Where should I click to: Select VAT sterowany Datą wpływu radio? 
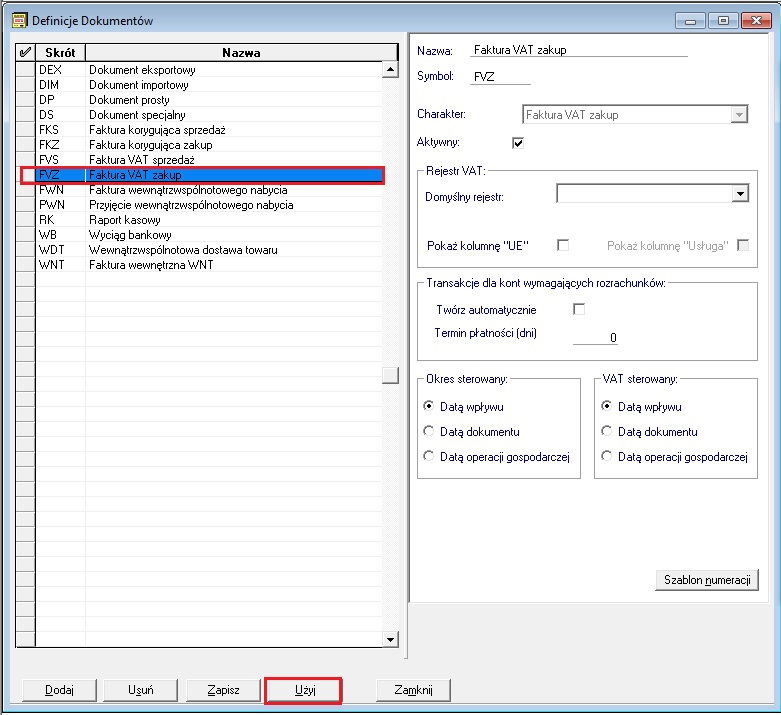pos(606,406)
